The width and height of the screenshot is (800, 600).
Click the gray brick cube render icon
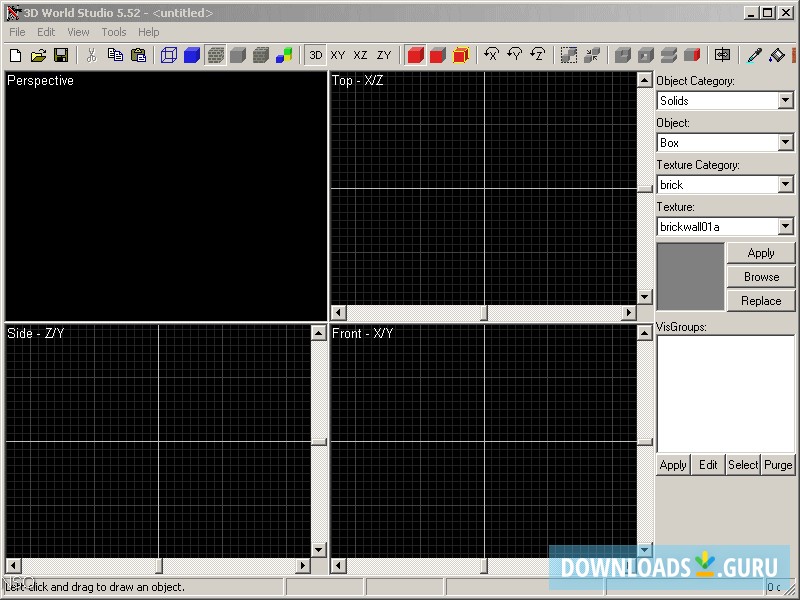261,55
